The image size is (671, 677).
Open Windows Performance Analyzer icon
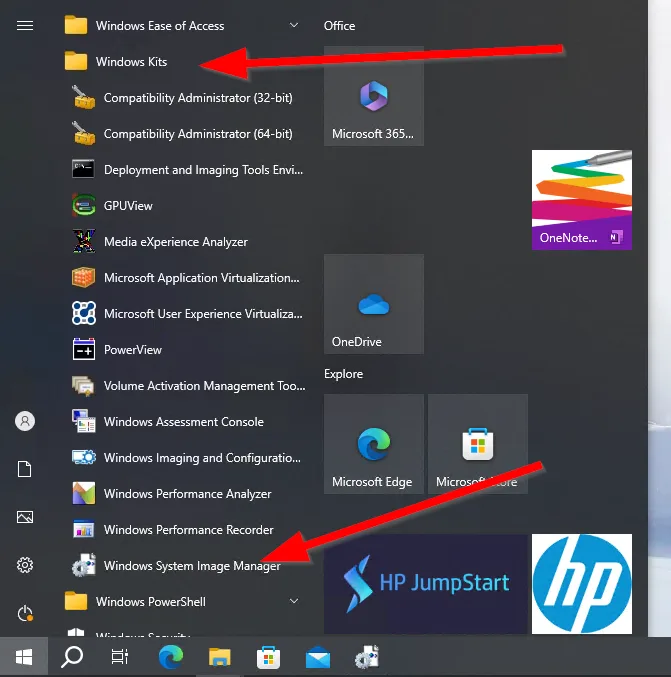(83, 494)
